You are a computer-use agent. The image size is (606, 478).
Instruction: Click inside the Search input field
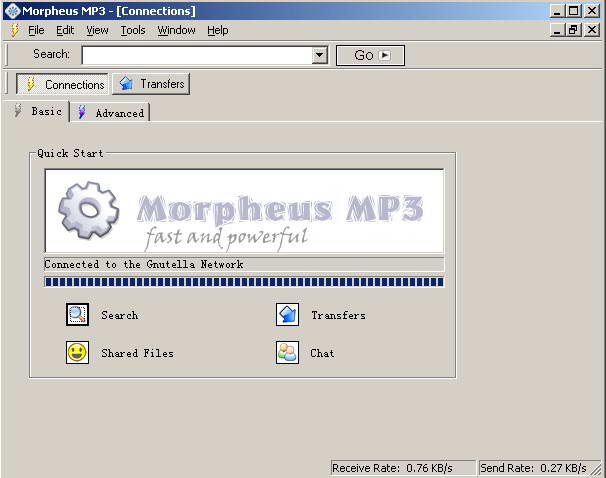[x=197, y=55]
